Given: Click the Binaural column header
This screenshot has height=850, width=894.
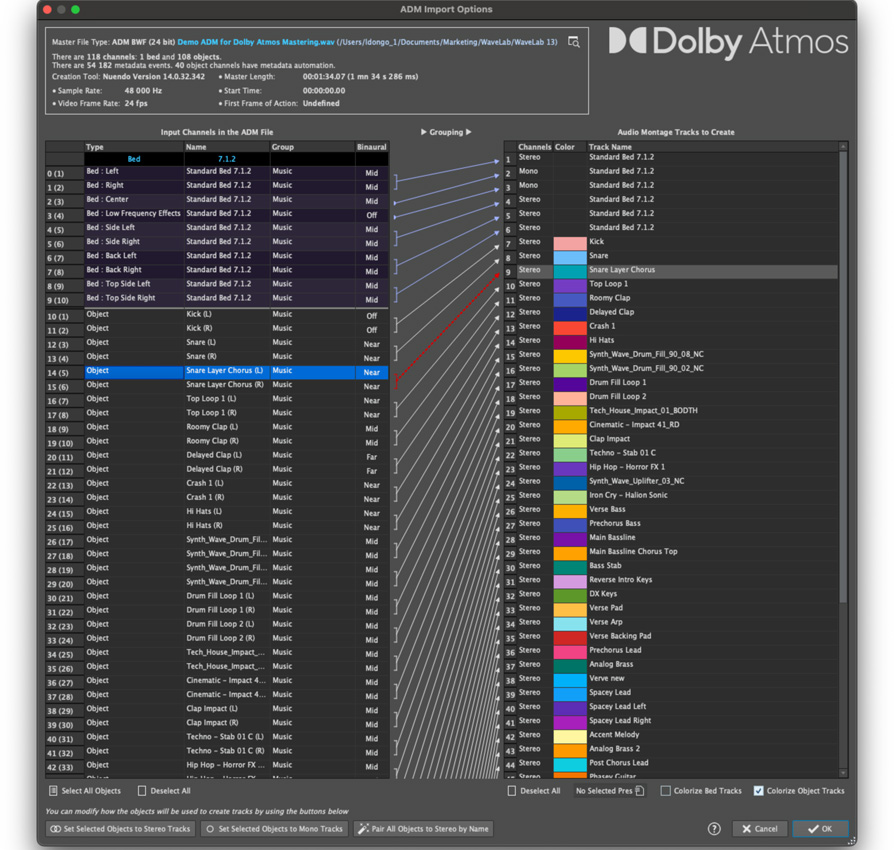Looking at the screenshot, I should 371,147.
